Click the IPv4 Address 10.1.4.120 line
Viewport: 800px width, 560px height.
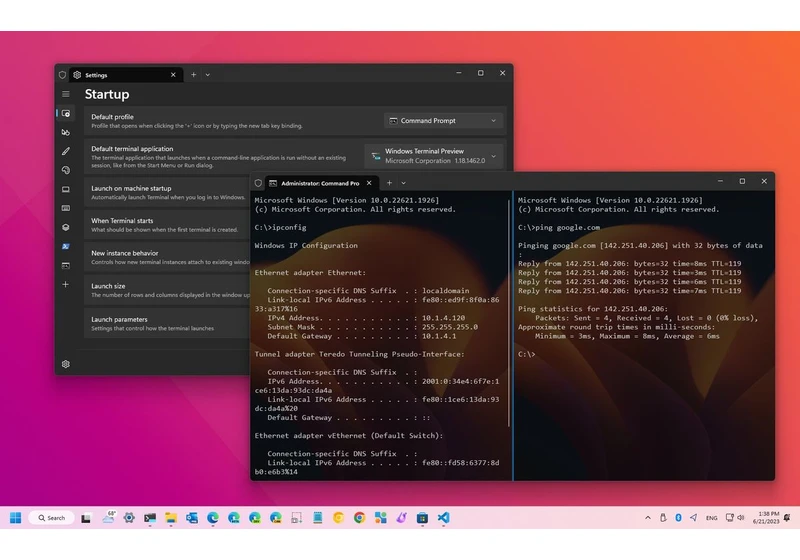366,318
